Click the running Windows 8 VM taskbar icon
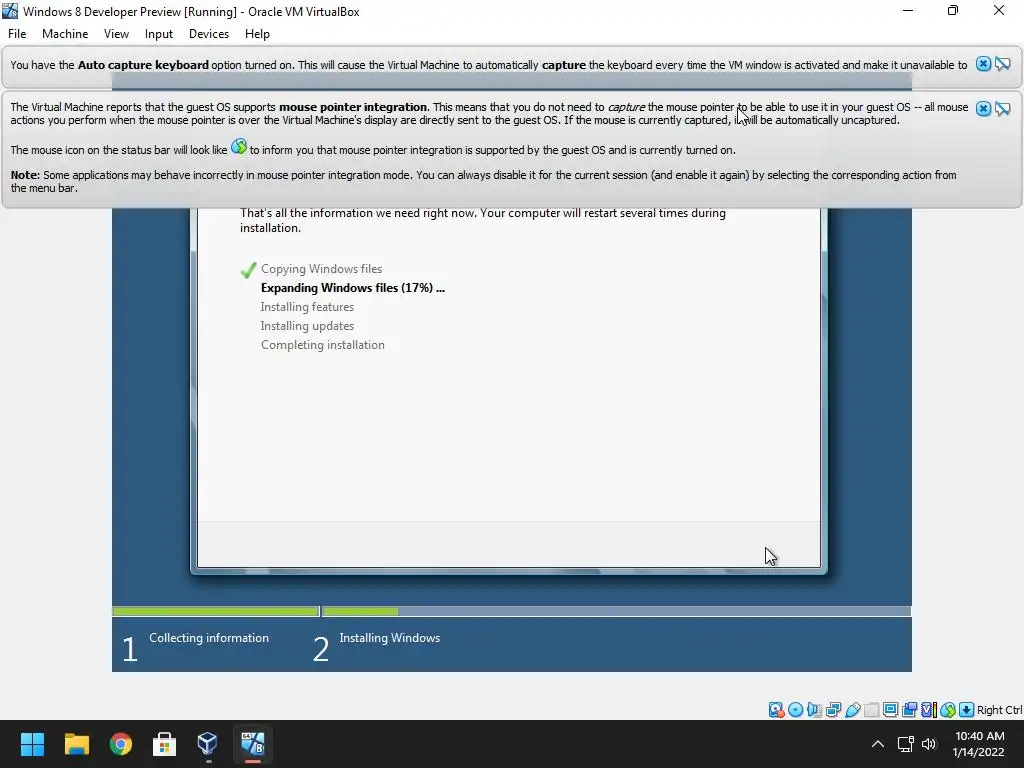1024x768 pixels. coord(253,744)
